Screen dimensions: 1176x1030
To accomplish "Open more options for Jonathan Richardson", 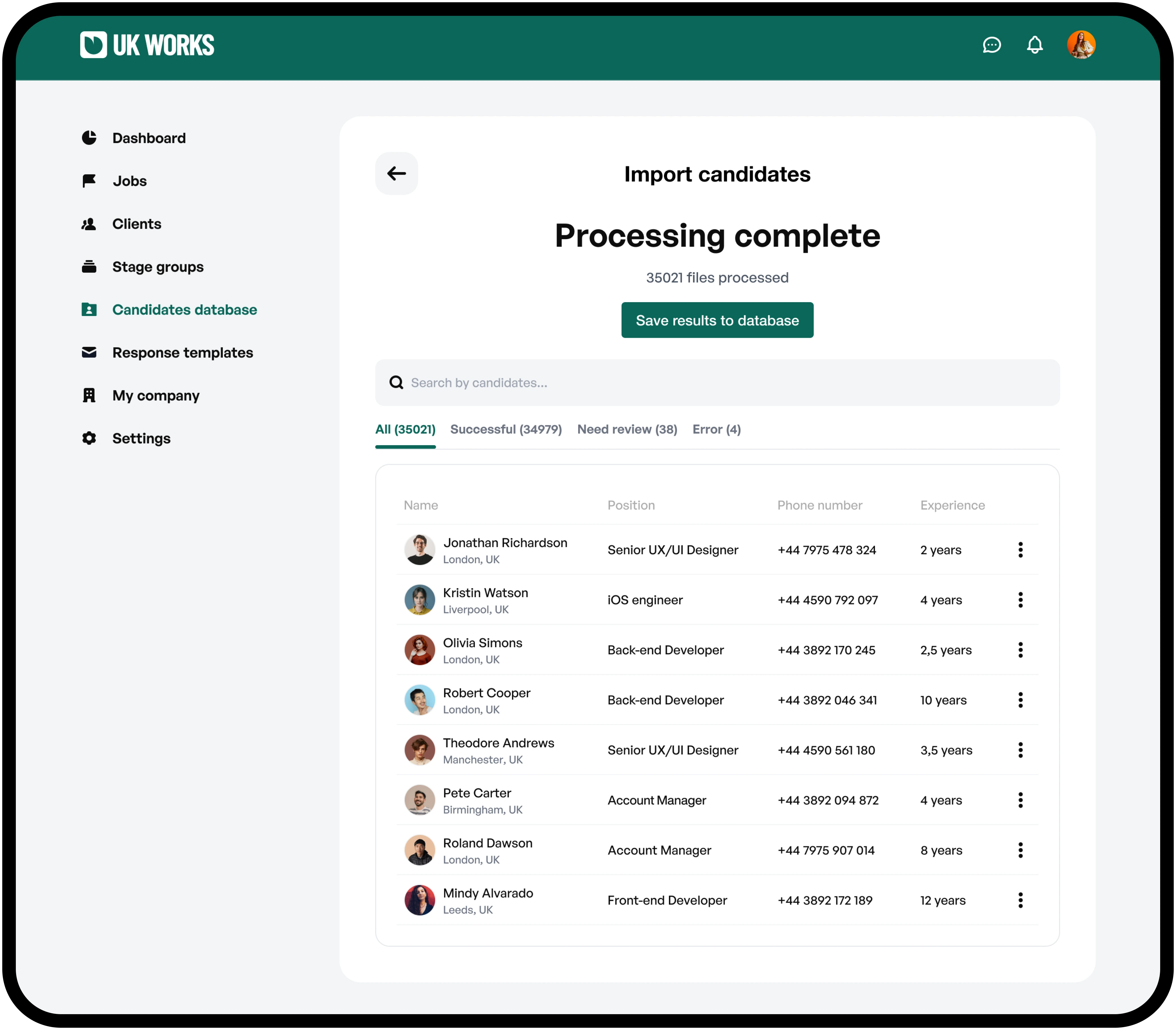I will coord(1020,550).
